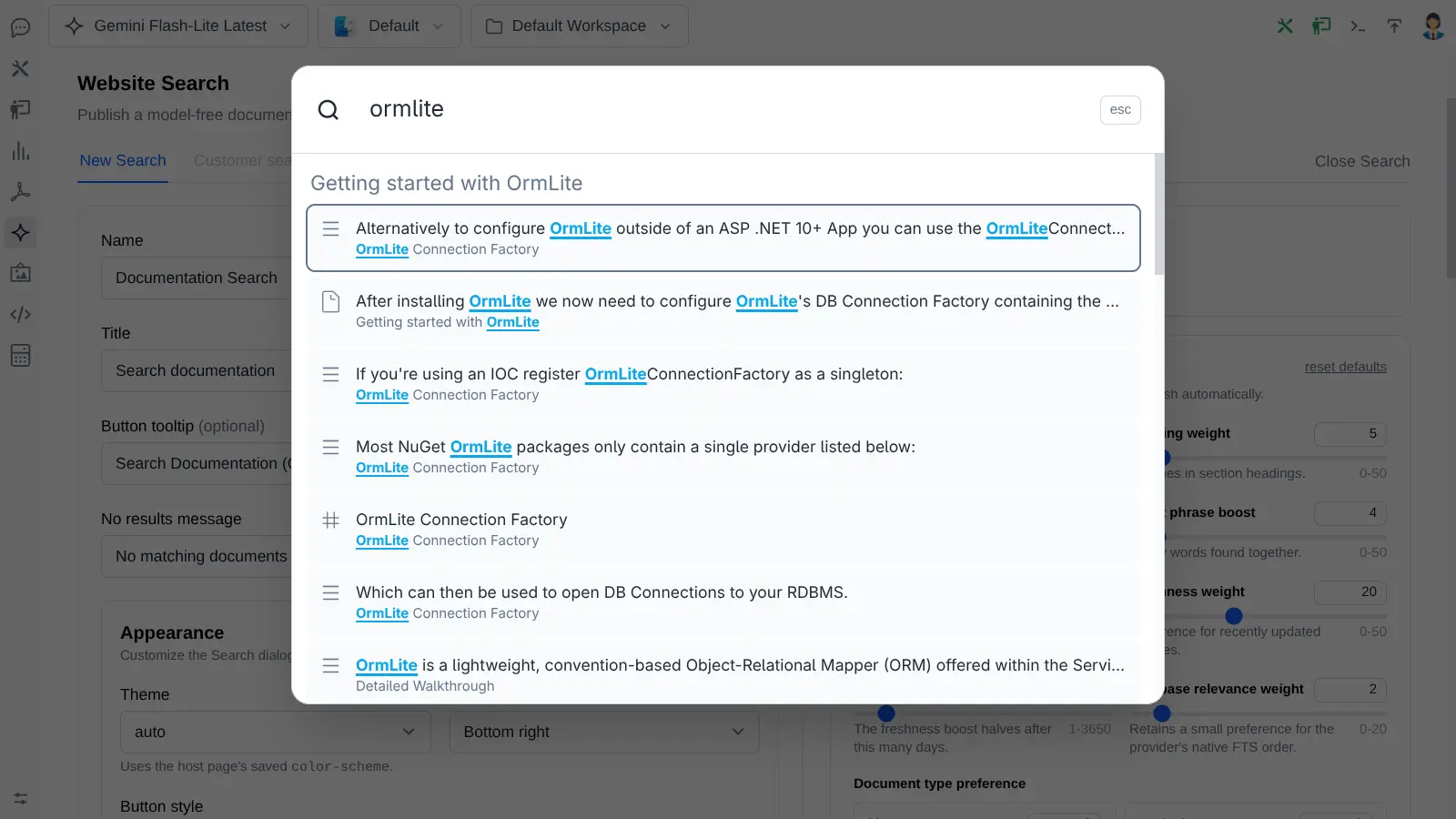Click the search results scrollbar
Viewport: 1456px width, 819px height.
tap(1158, 215)
